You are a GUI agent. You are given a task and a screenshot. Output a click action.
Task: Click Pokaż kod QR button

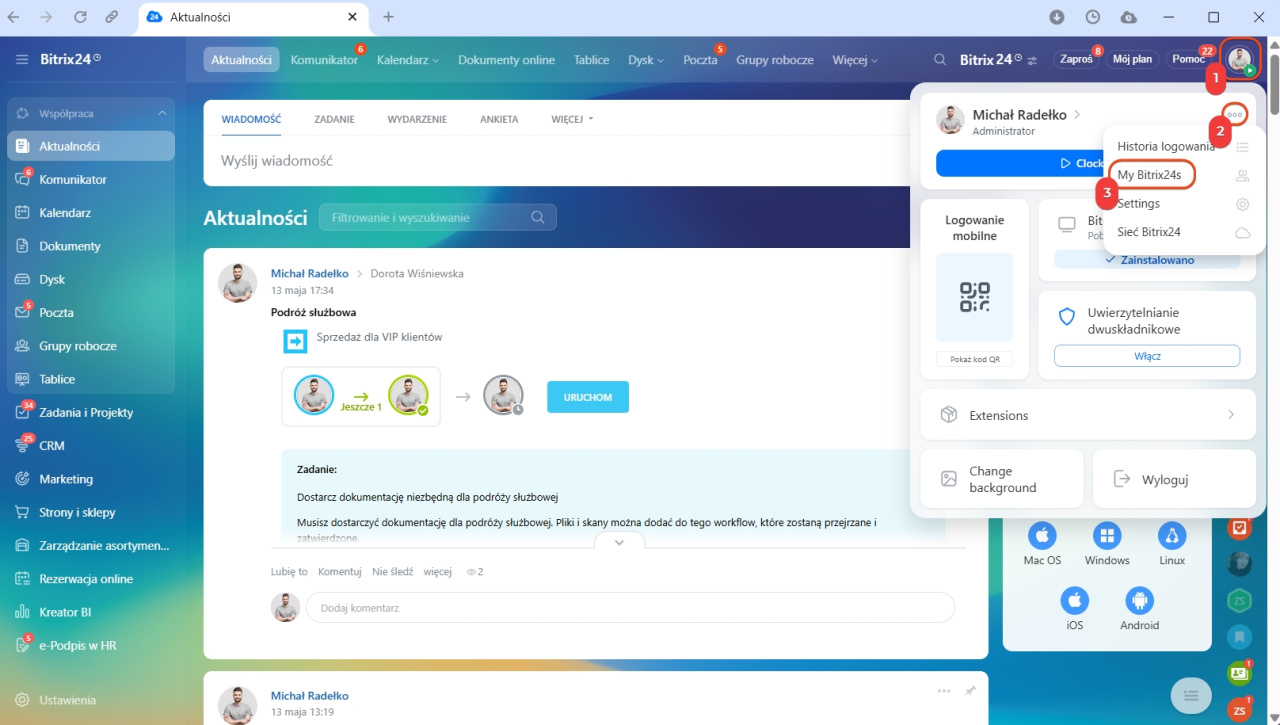click(x=974, y=359)
